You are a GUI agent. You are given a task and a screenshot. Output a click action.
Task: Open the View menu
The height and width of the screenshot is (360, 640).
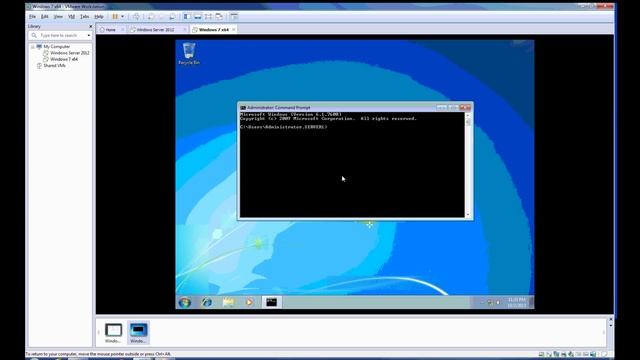pos(58,17)
